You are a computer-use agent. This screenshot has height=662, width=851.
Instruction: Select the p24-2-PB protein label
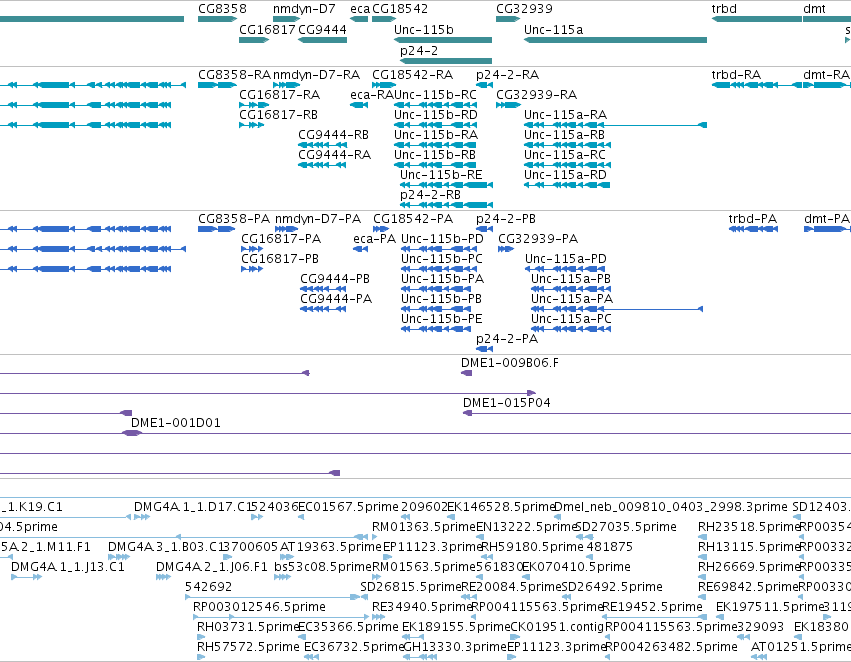click(506, 219)
